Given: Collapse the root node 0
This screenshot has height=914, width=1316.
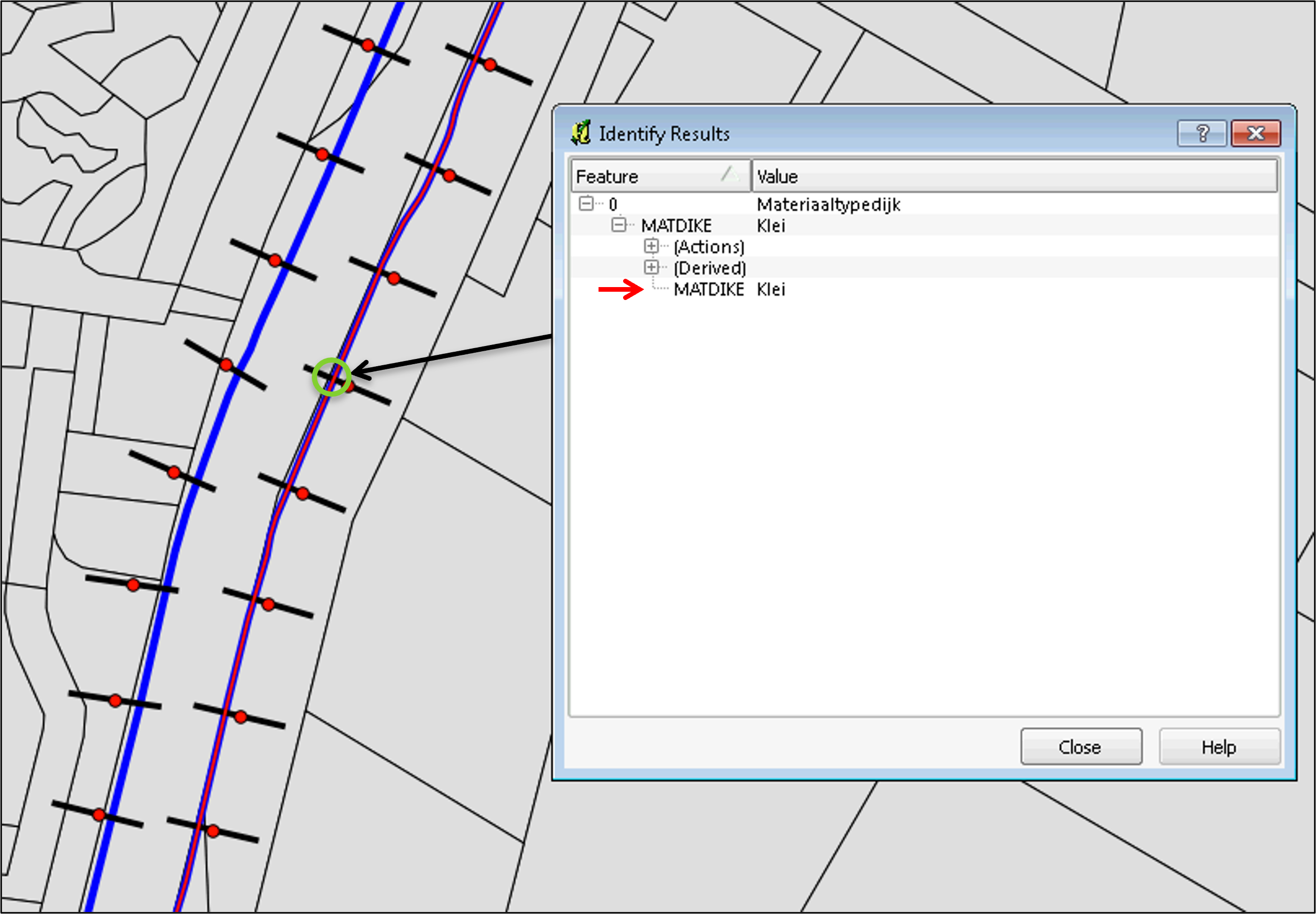Looking at the screenshot, I should [585, 203].
